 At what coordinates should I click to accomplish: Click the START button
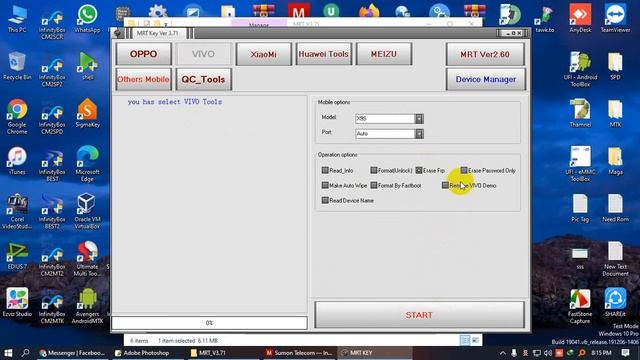pyautogui.click(x=419, y=315)
